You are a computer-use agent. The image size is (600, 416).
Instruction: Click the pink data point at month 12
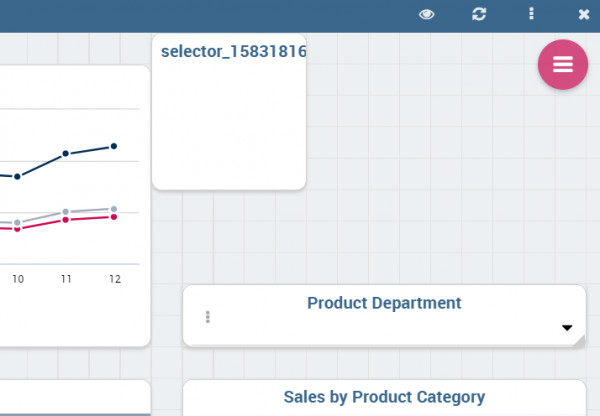(x=114, y=217)
